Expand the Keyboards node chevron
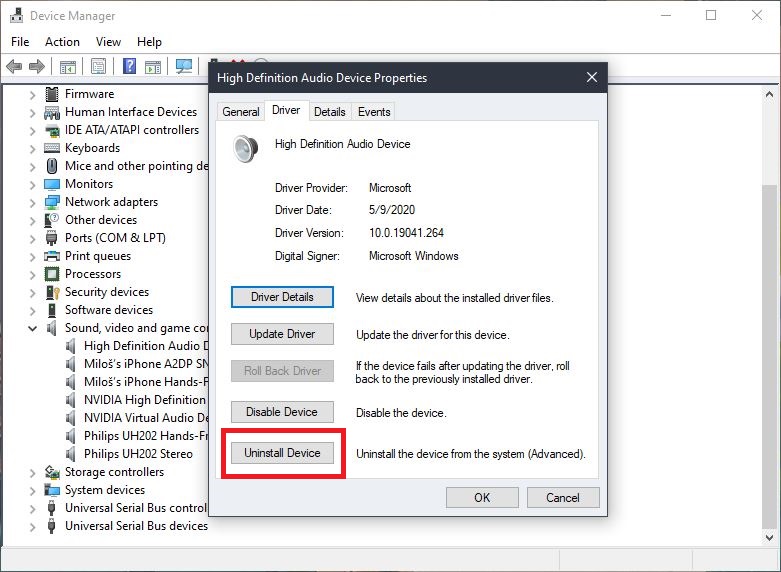Viewport: 781px width, 572px height. (32, 148)
